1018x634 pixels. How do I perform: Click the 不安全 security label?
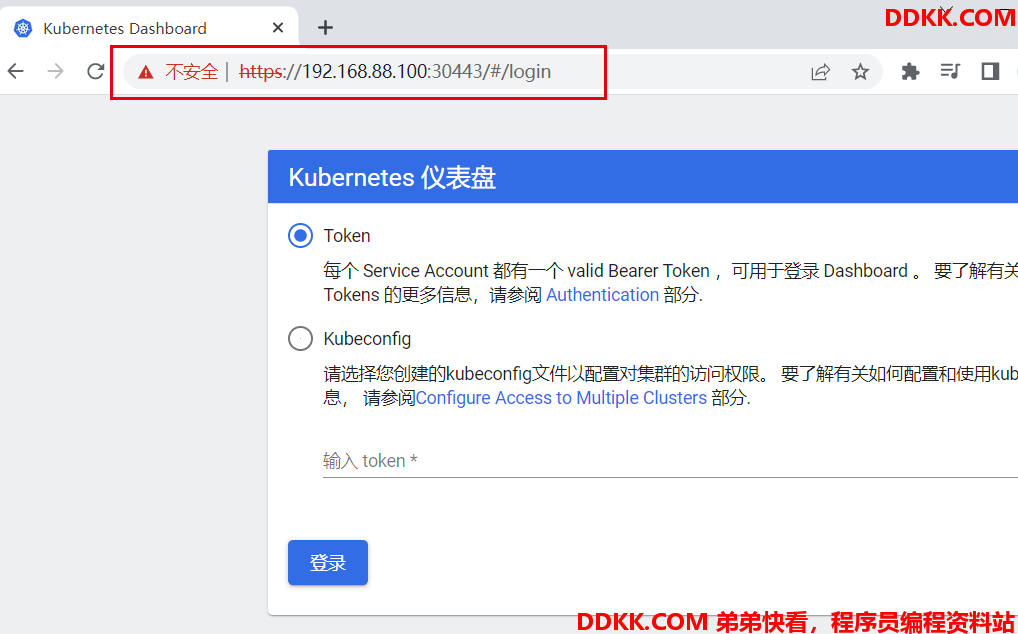(x=192, y=71)
